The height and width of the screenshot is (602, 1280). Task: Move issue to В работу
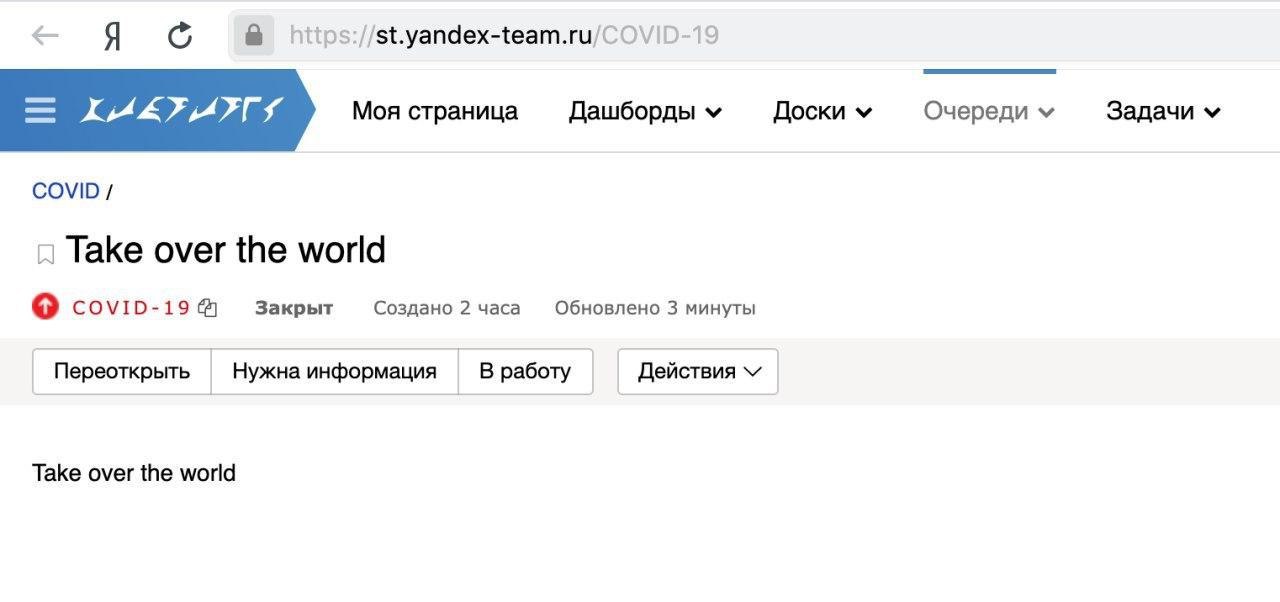(x=525, y=371)
